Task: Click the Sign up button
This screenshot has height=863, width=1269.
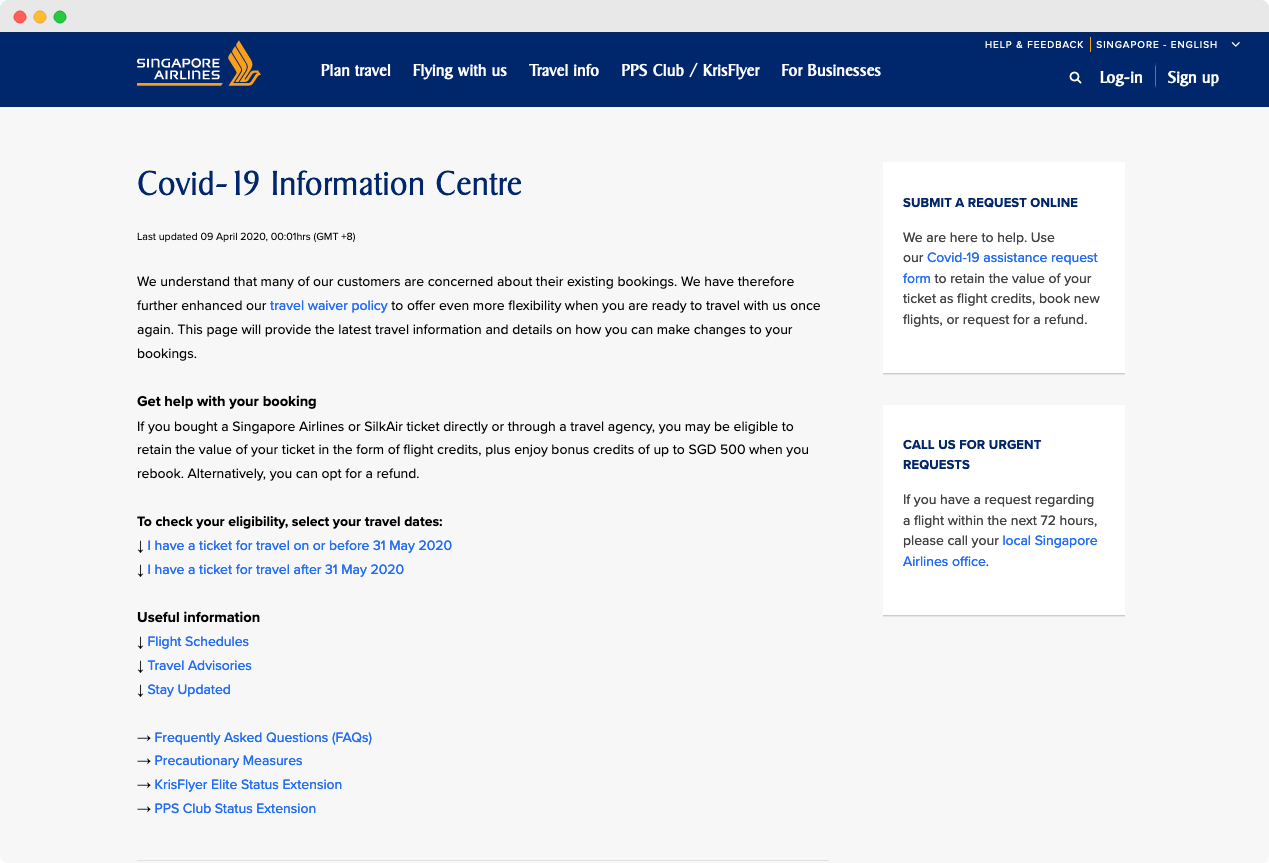Action: tap(1192, 77)
